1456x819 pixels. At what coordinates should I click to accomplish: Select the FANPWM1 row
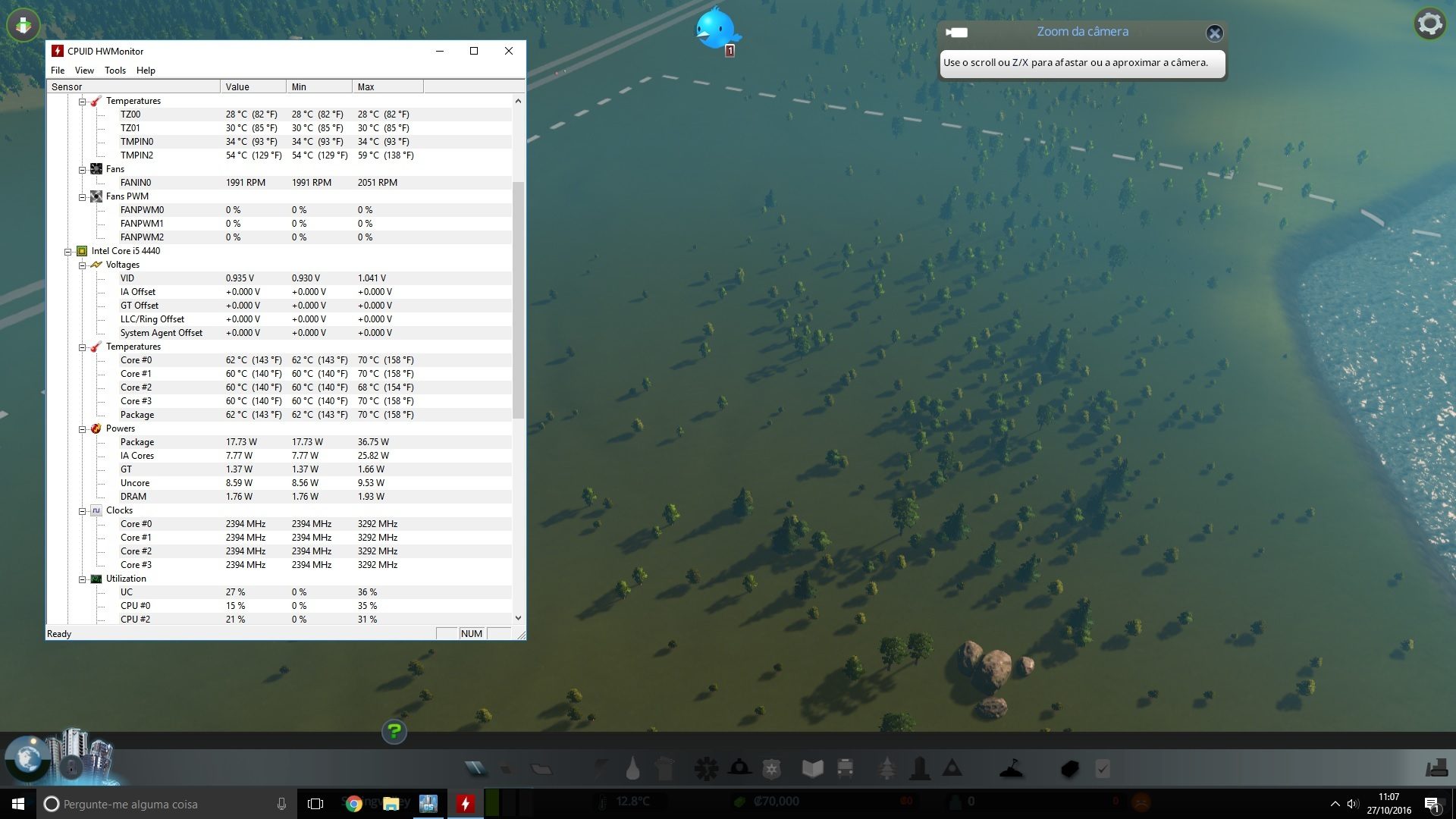coord(279,224)
